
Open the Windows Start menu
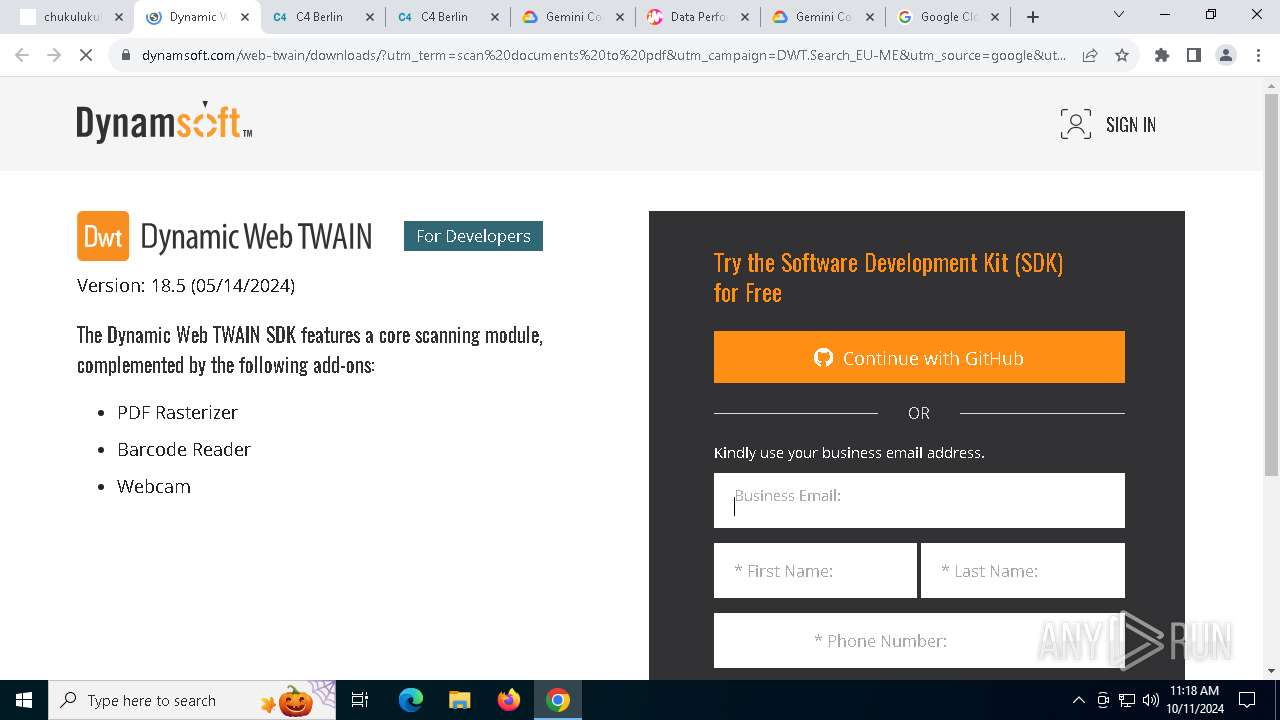24,700
